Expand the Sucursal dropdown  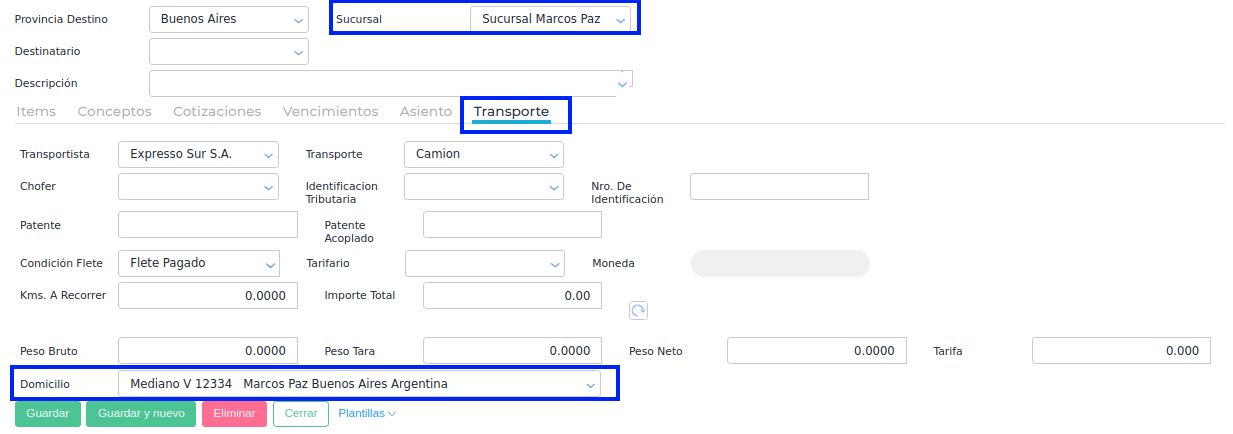point(551,19)
